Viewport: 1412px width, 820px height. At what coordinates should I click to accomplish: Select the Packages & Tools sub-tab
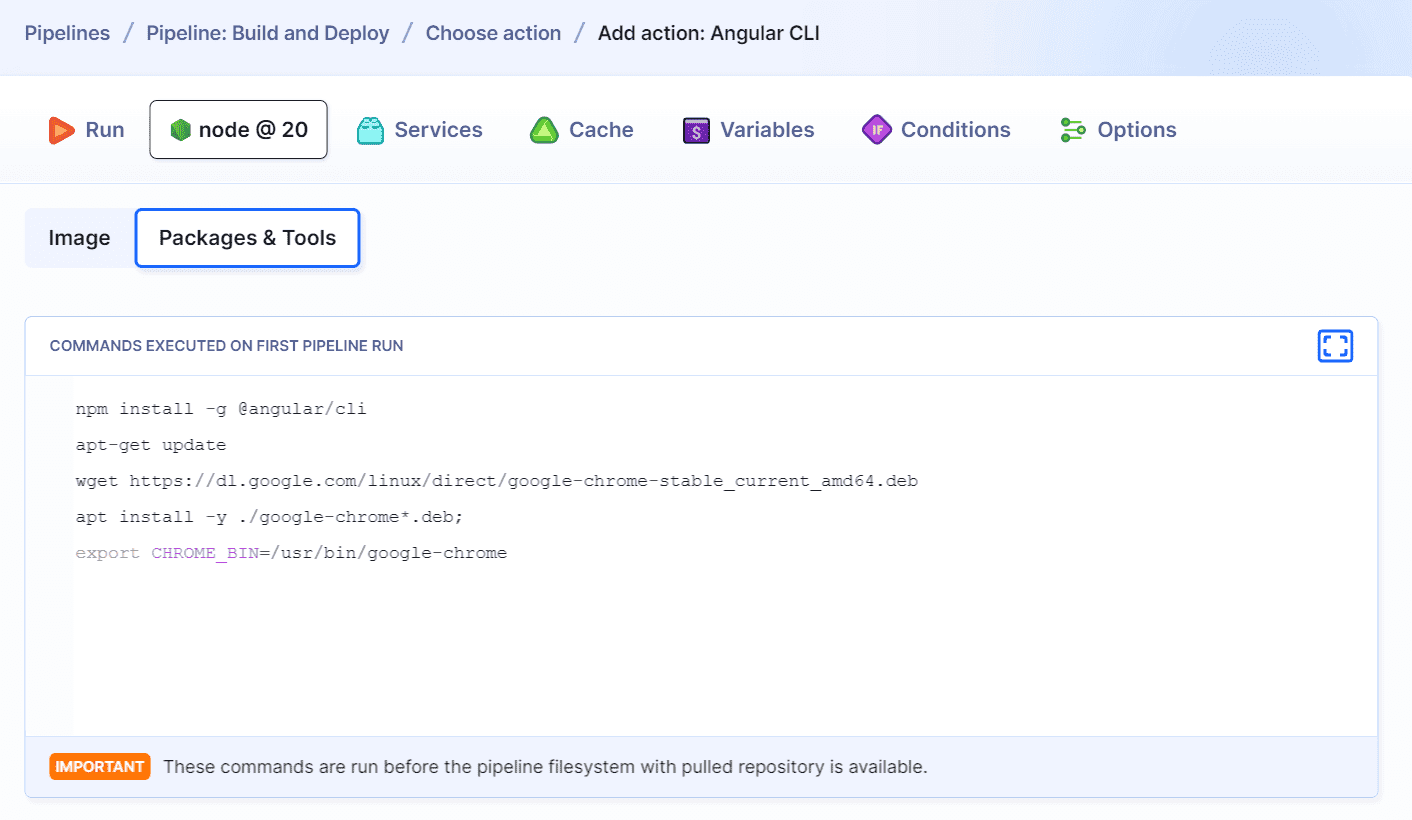tap(247, 238)
